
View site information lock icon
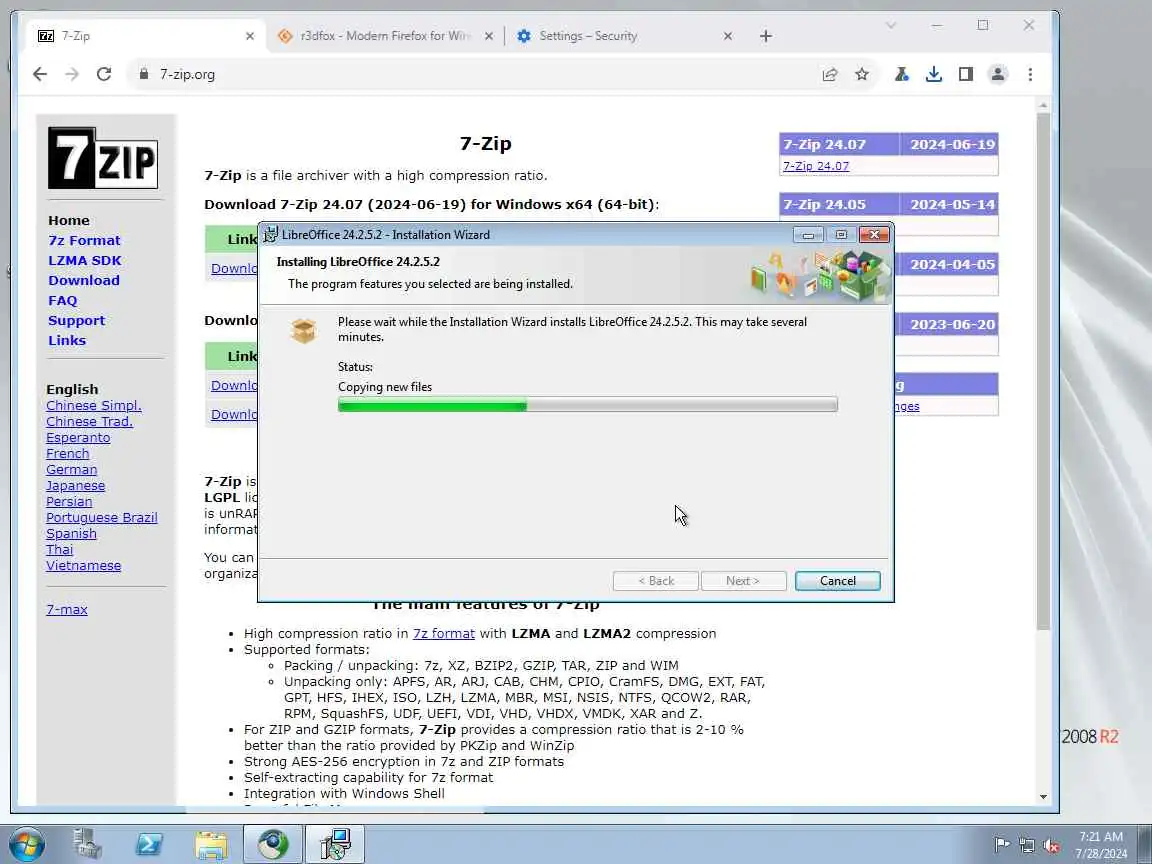[144, 74]
